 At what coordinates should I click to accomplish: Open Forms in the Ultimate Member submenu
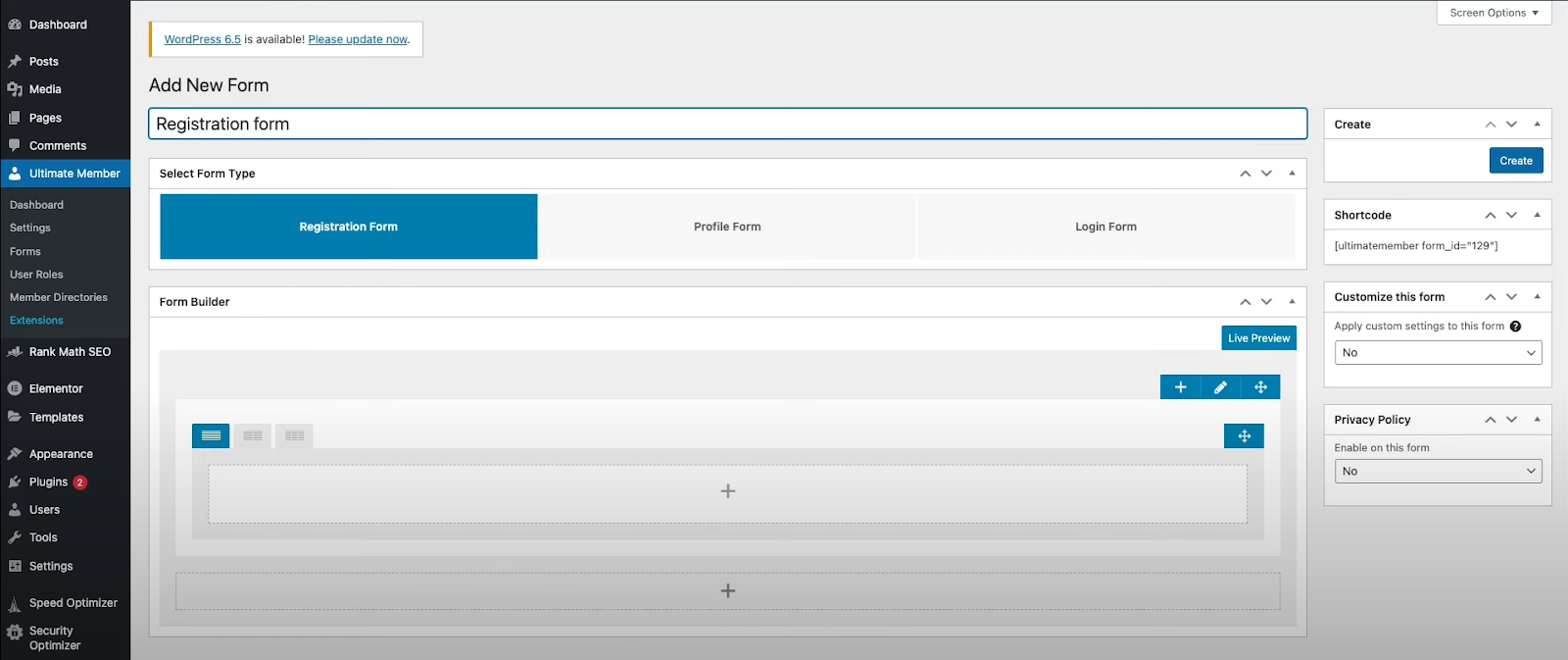point(25,252)
